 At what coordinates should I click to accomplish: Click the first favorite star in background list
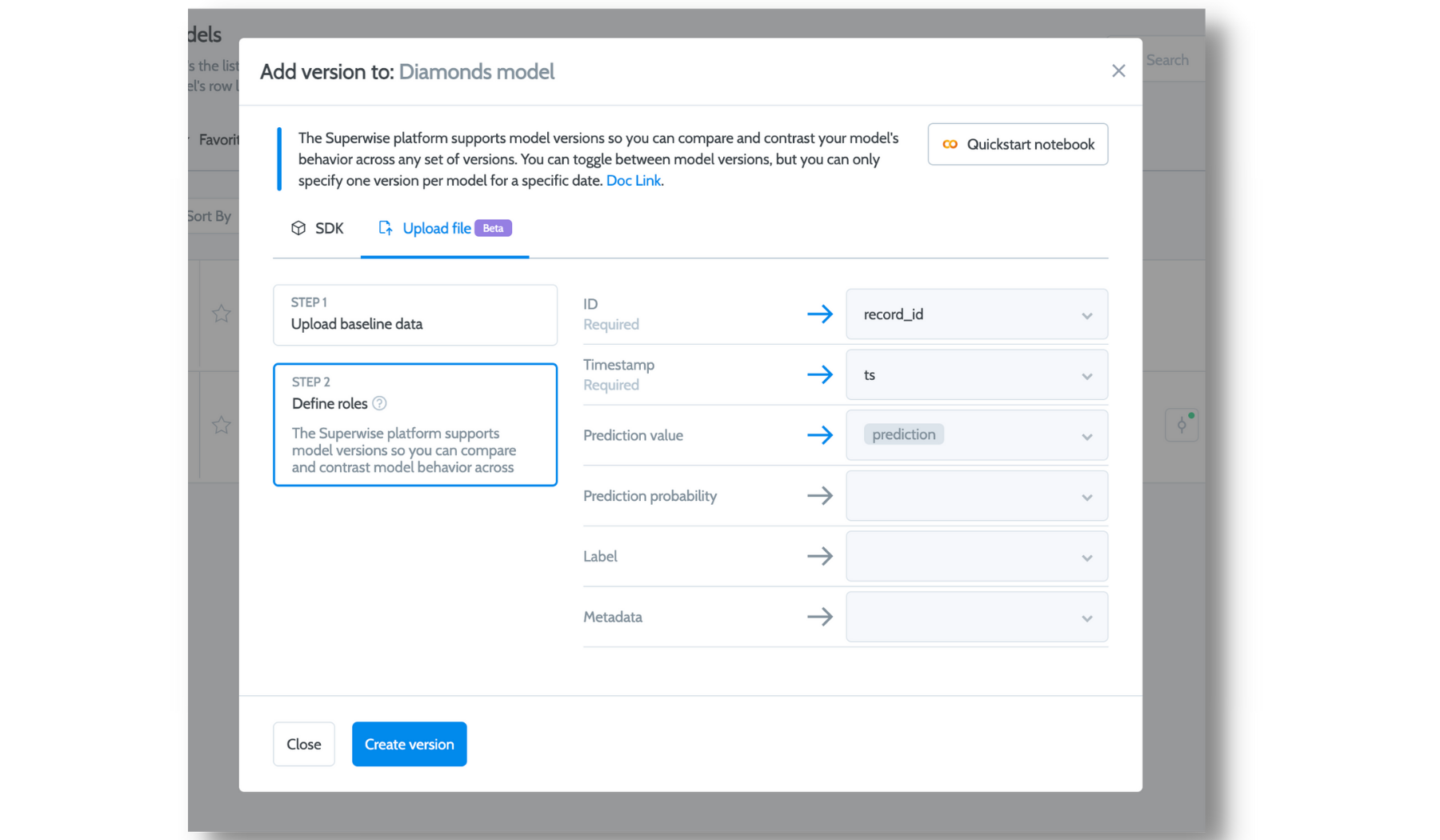click(222, 314)
